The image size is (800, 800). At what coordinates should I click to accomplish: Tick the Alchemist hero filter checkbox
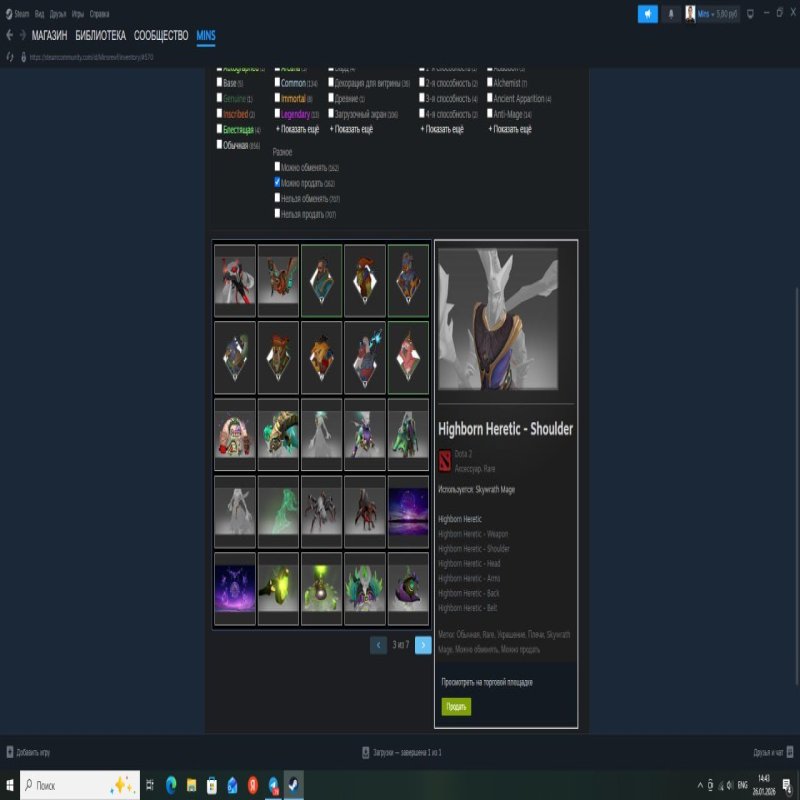coord(489,83)
